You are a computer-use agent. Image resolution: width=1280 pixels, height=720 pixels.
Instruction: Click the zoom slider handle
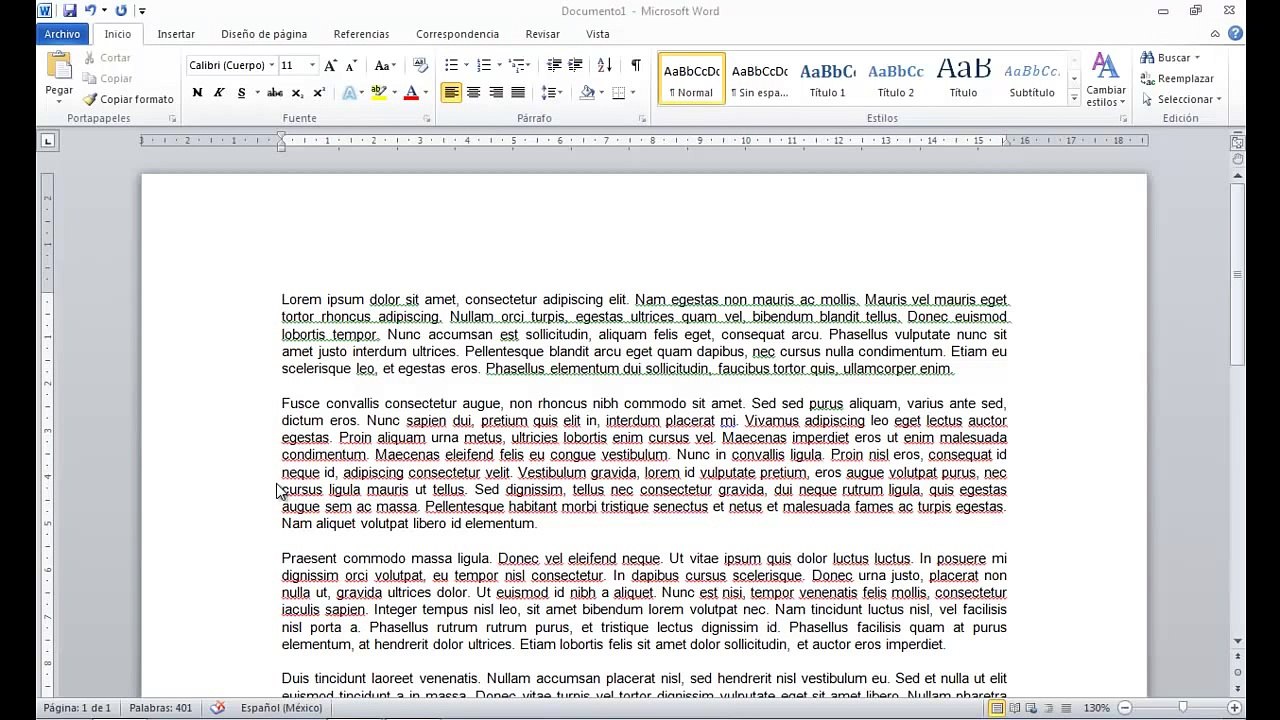(x=1183, y=708)
